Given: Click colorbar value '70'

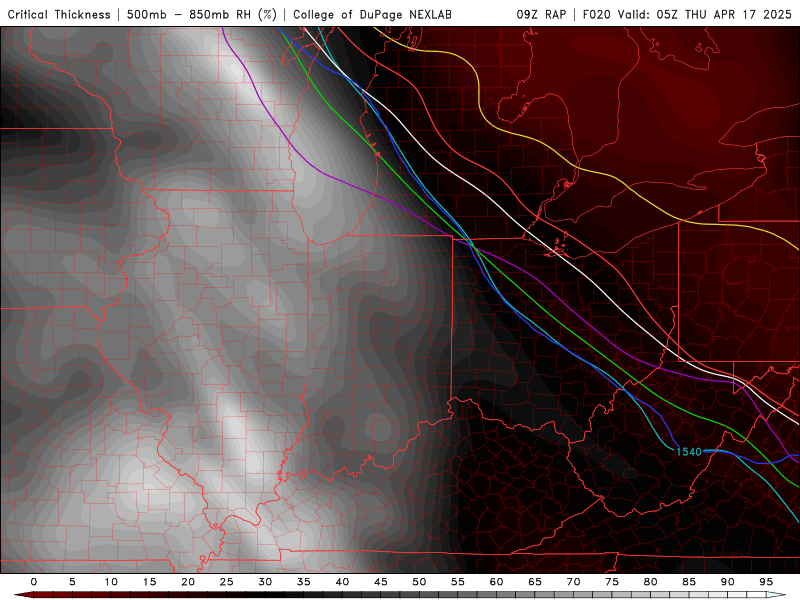Looking at the screenshot, I should click(573, 582).
